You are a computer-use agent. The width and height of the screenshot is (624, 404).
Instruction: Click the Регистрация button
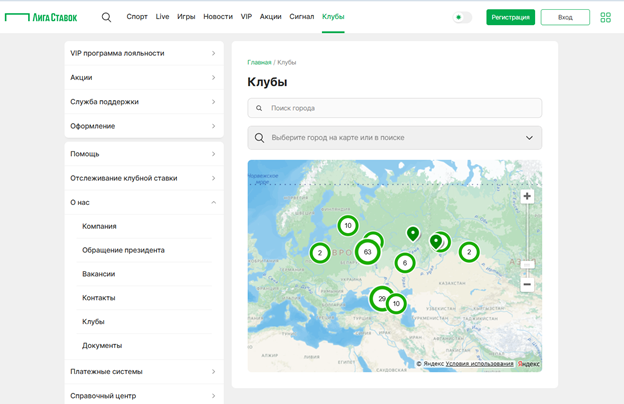510,17
